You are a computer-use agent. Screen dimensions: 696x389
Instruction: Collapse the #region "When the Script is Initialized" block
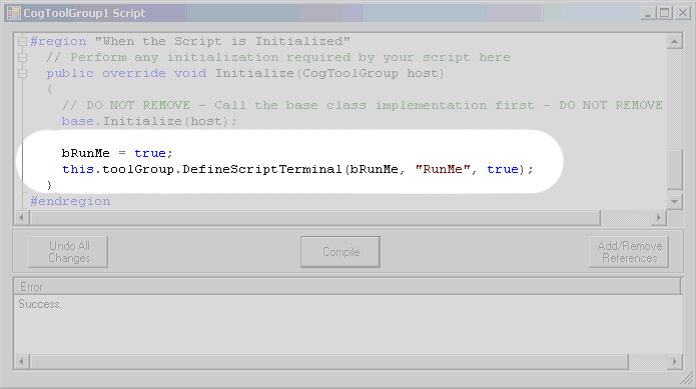point(22,42)
